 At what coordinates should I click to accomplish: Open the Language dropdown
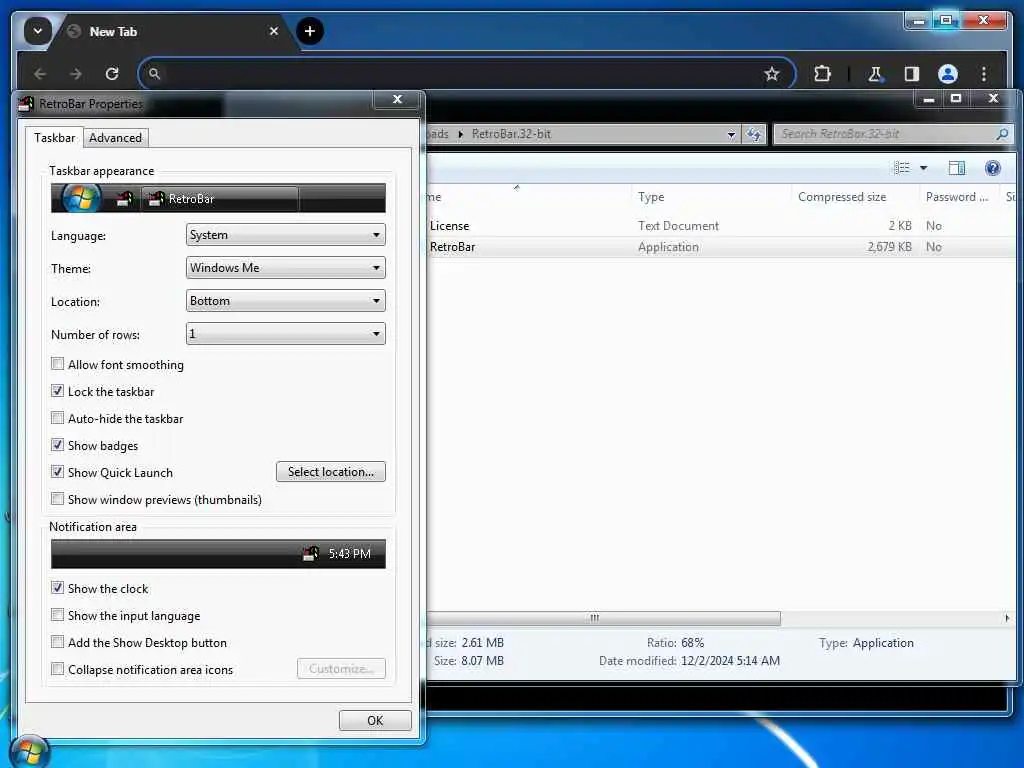(285, 234)
